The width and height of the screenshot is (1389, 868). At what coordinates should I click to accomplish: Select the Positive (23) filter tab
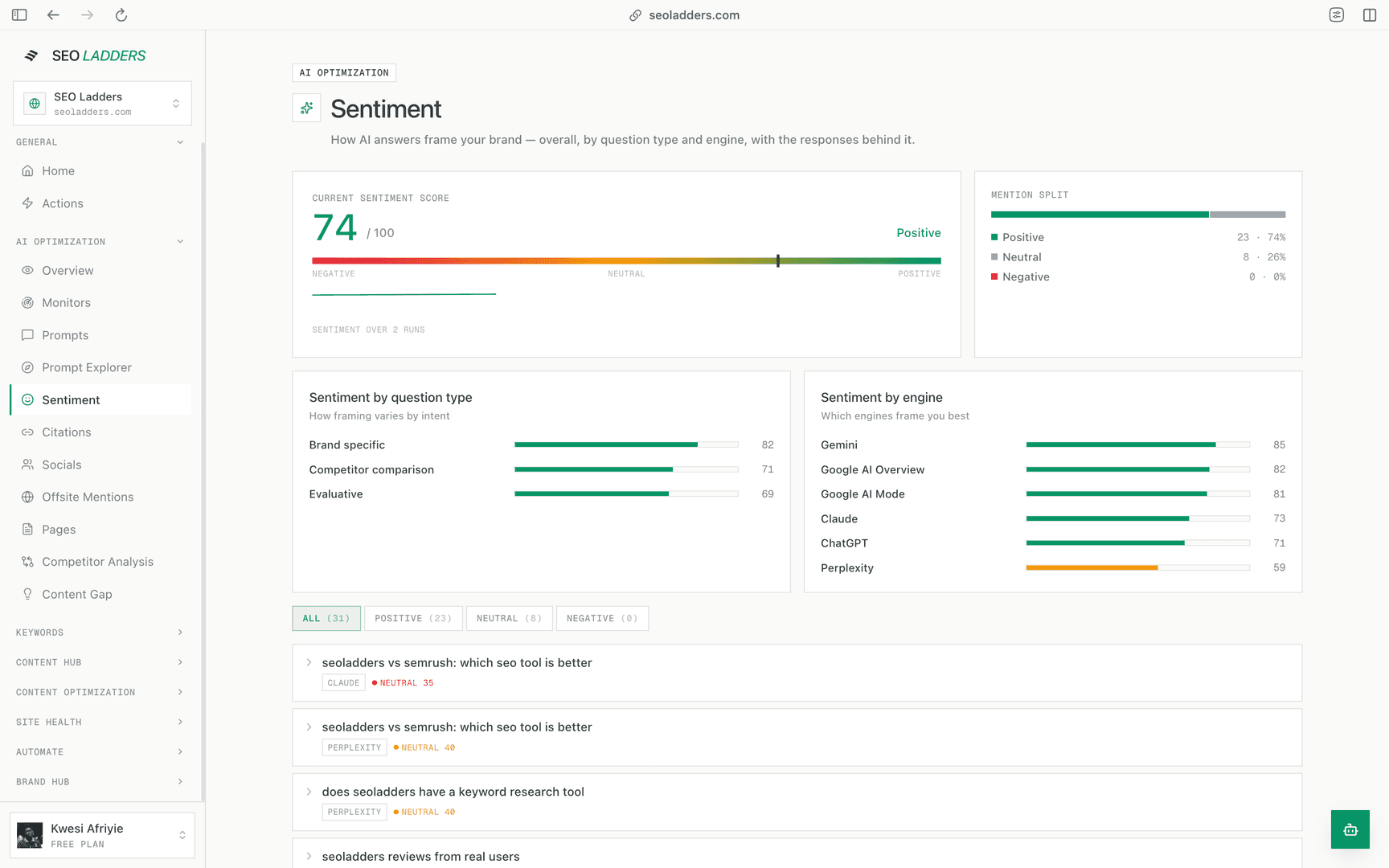(x=413, y=618)
